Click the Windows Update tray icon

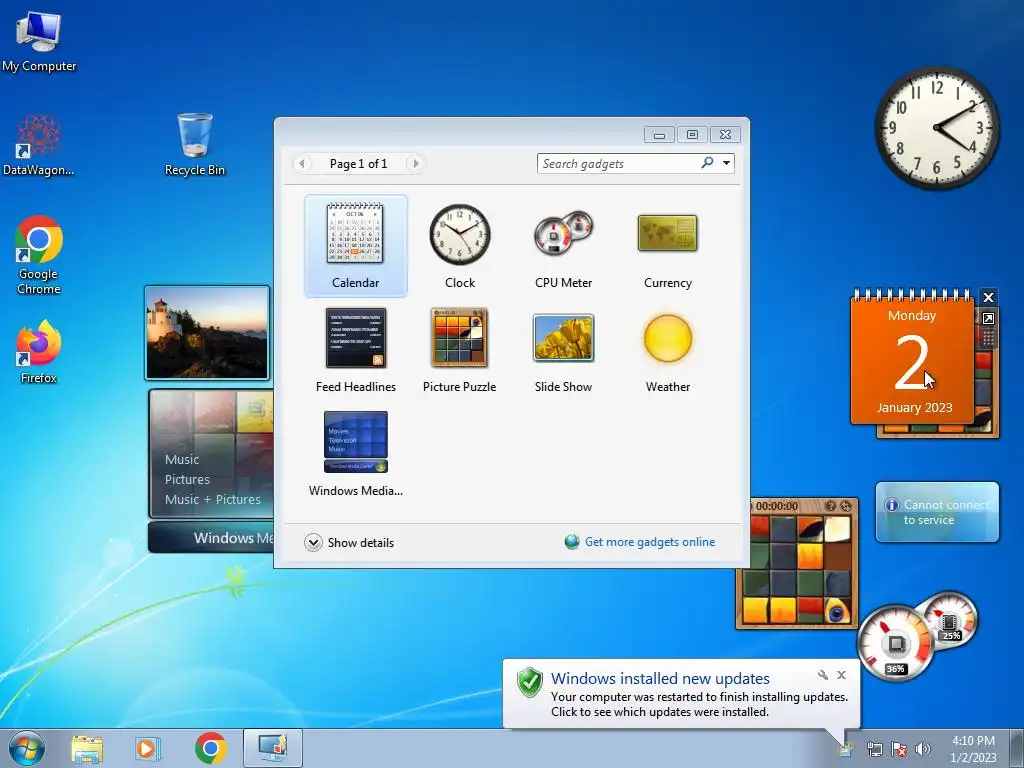pyautogui.click(x=846, y=749)
